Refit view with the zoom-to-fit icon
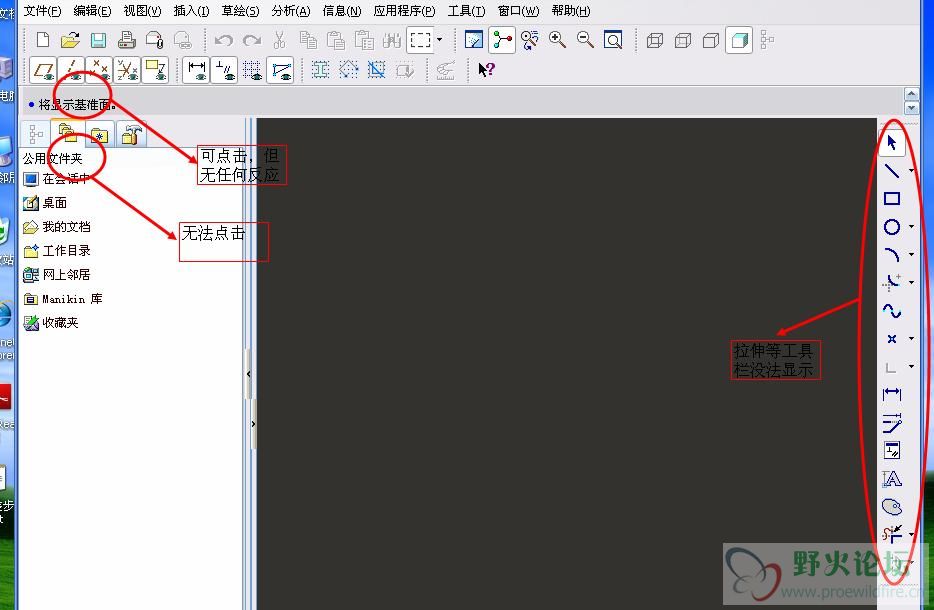This screenshot has height=610, width=934. (613, 40)
